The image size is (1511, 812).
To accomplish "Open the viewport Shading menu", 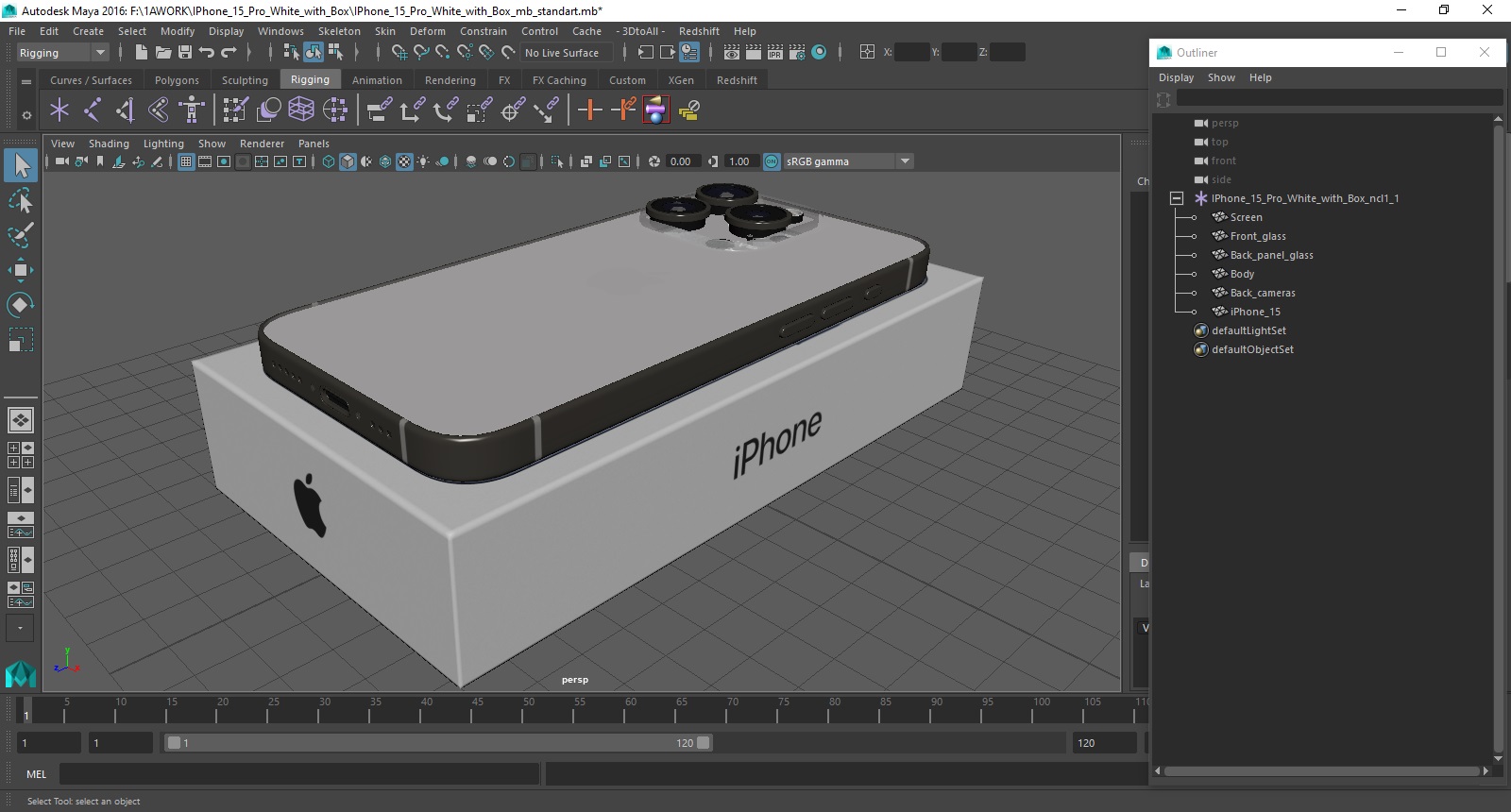I will coord(109,144).
